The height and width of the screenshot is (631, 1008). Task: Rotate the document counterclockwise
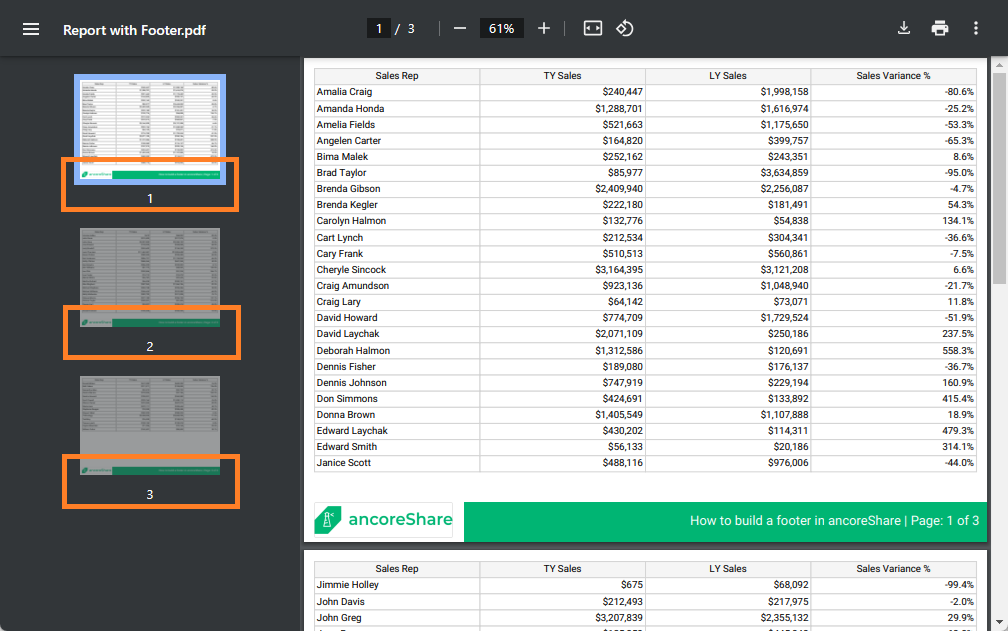coord(625,28)
